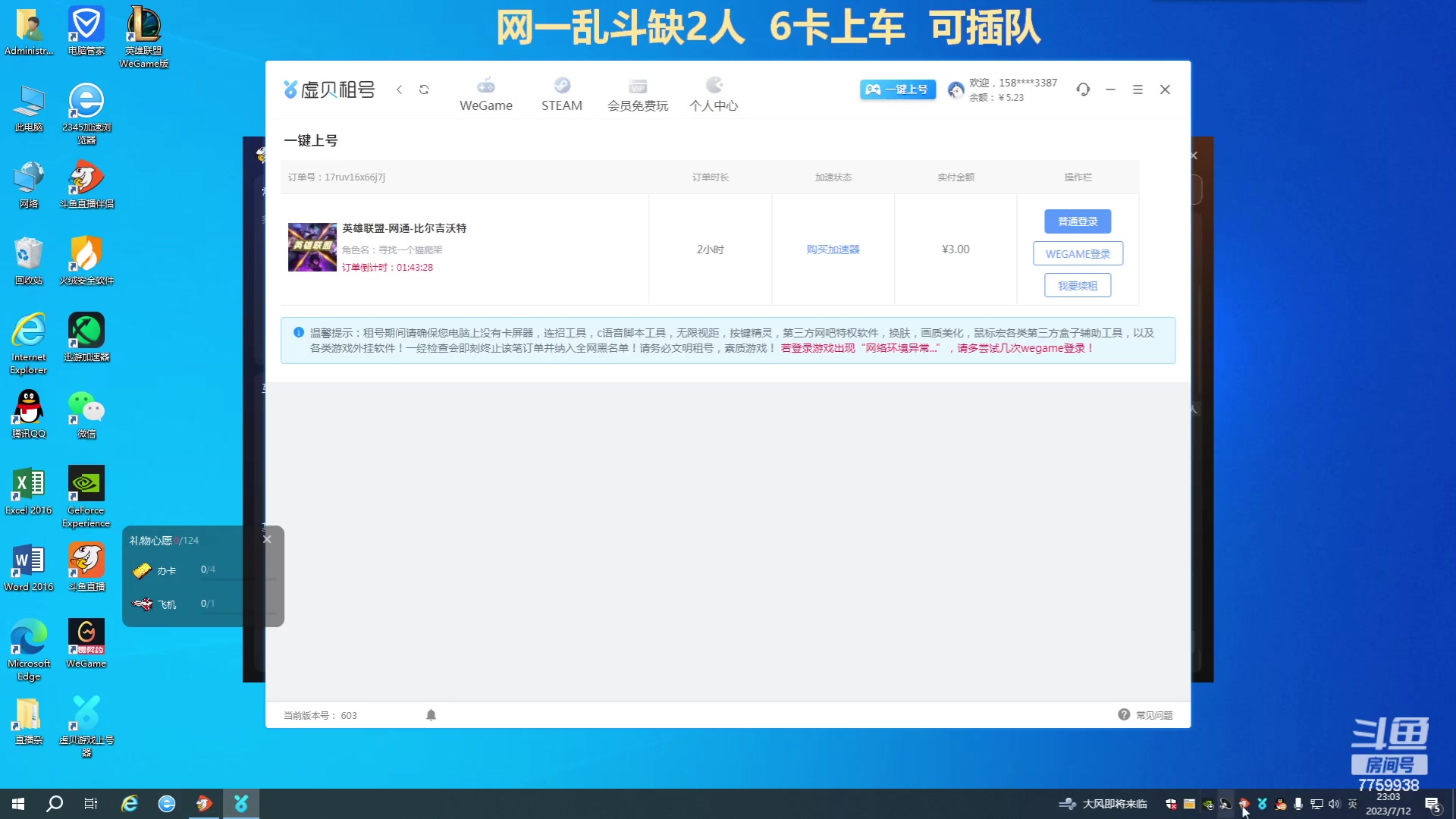Open the hamburger menu in the app title bar

(1137, 89)
